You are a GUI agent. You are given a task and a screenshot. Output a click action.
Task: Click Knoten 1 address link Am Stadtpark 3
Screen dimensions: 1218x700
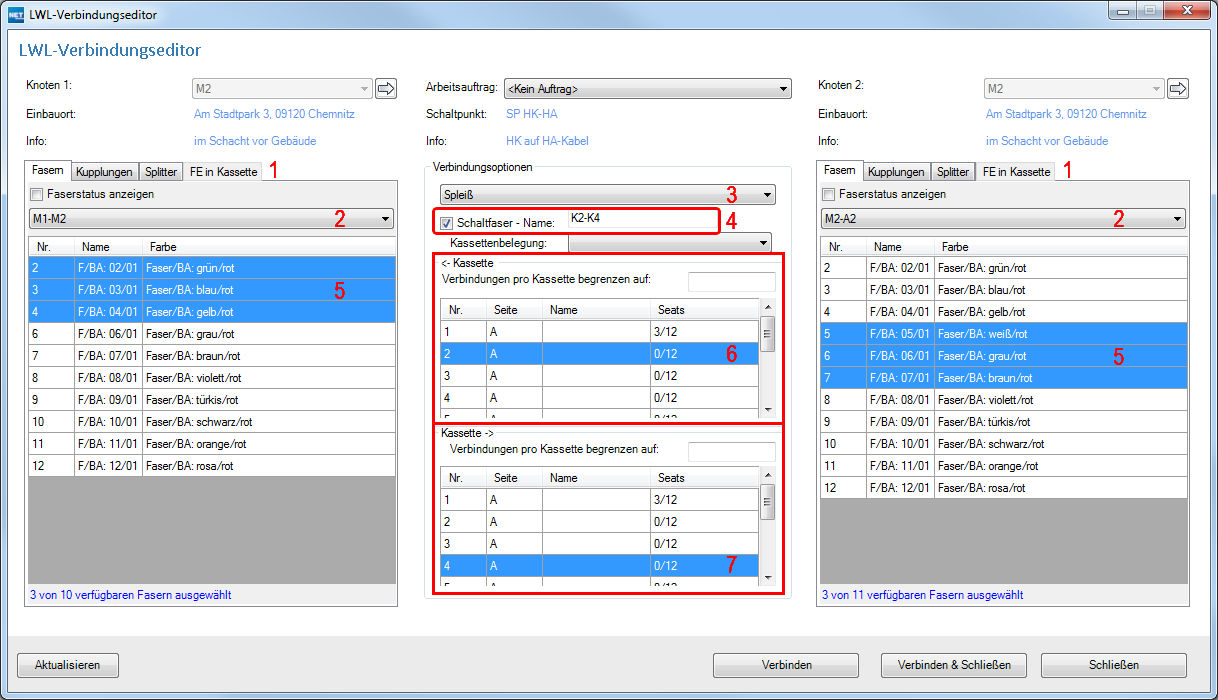tap(274, 114)
